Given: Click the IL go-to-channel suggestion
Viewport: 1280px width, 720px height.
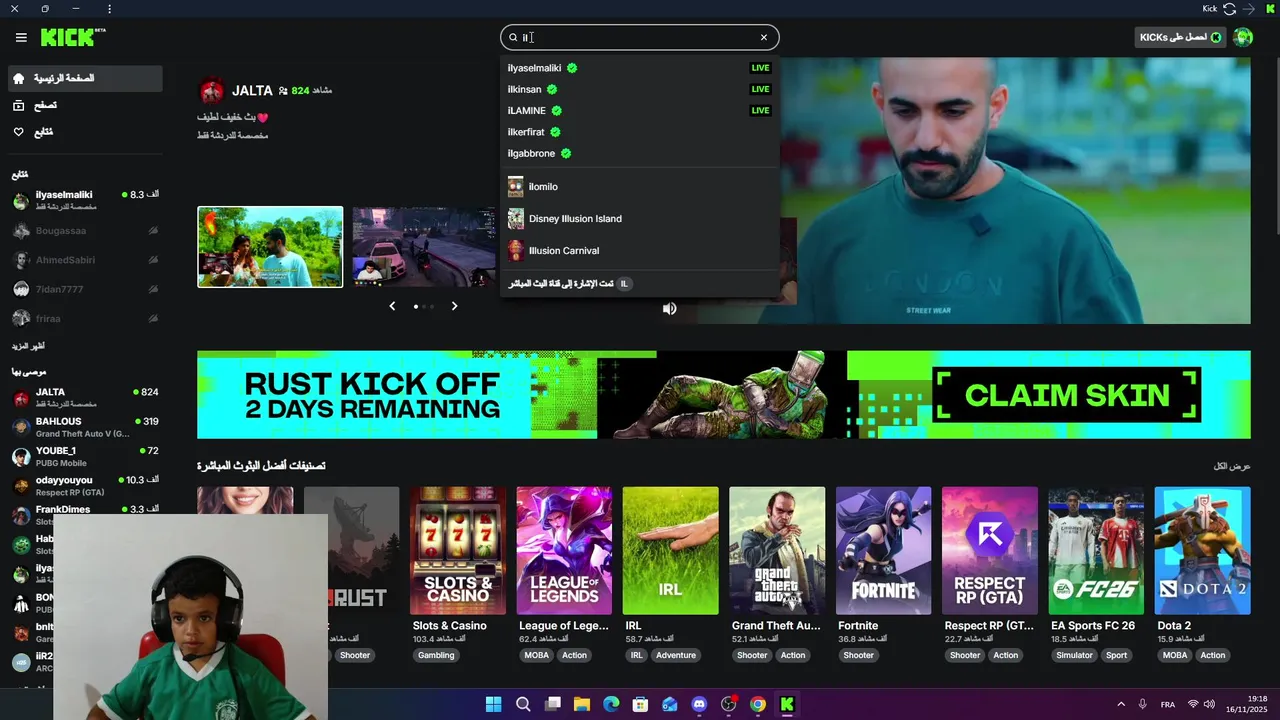Looking at the screenshot, I should (x=639, y=283).
